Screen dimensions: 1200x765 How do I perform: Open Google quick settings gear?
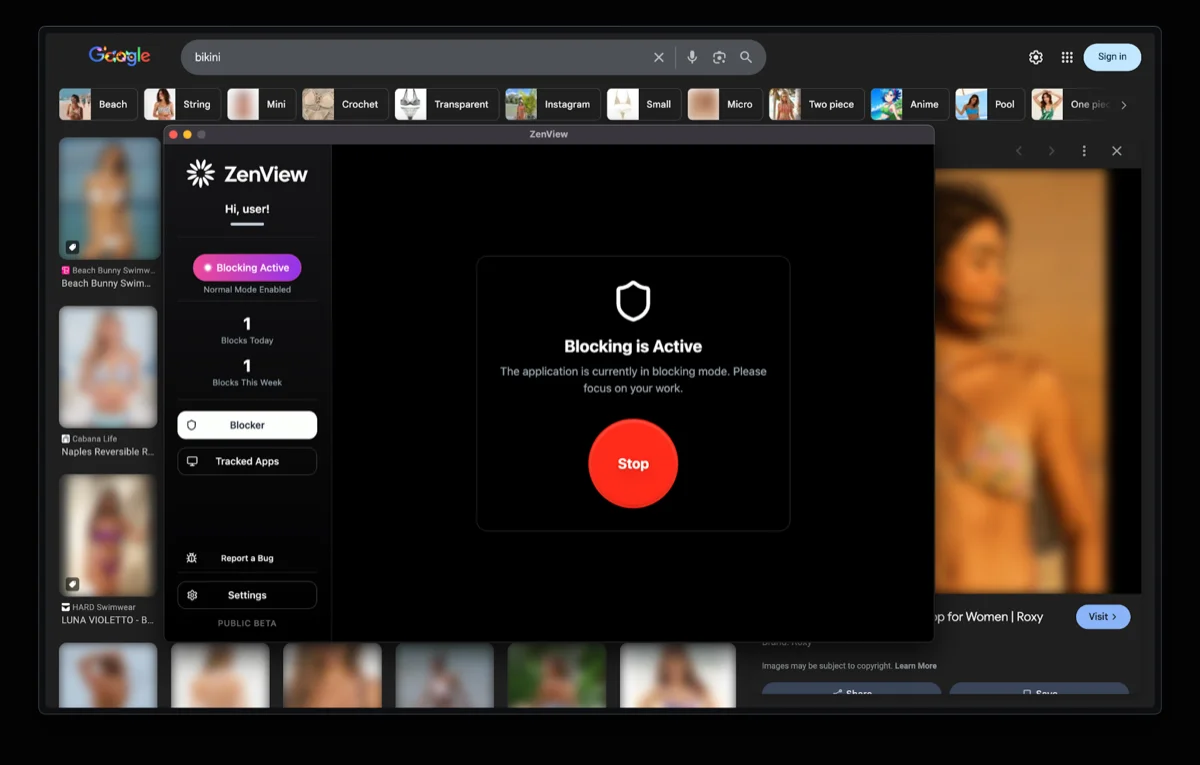tap(1035, 57)
